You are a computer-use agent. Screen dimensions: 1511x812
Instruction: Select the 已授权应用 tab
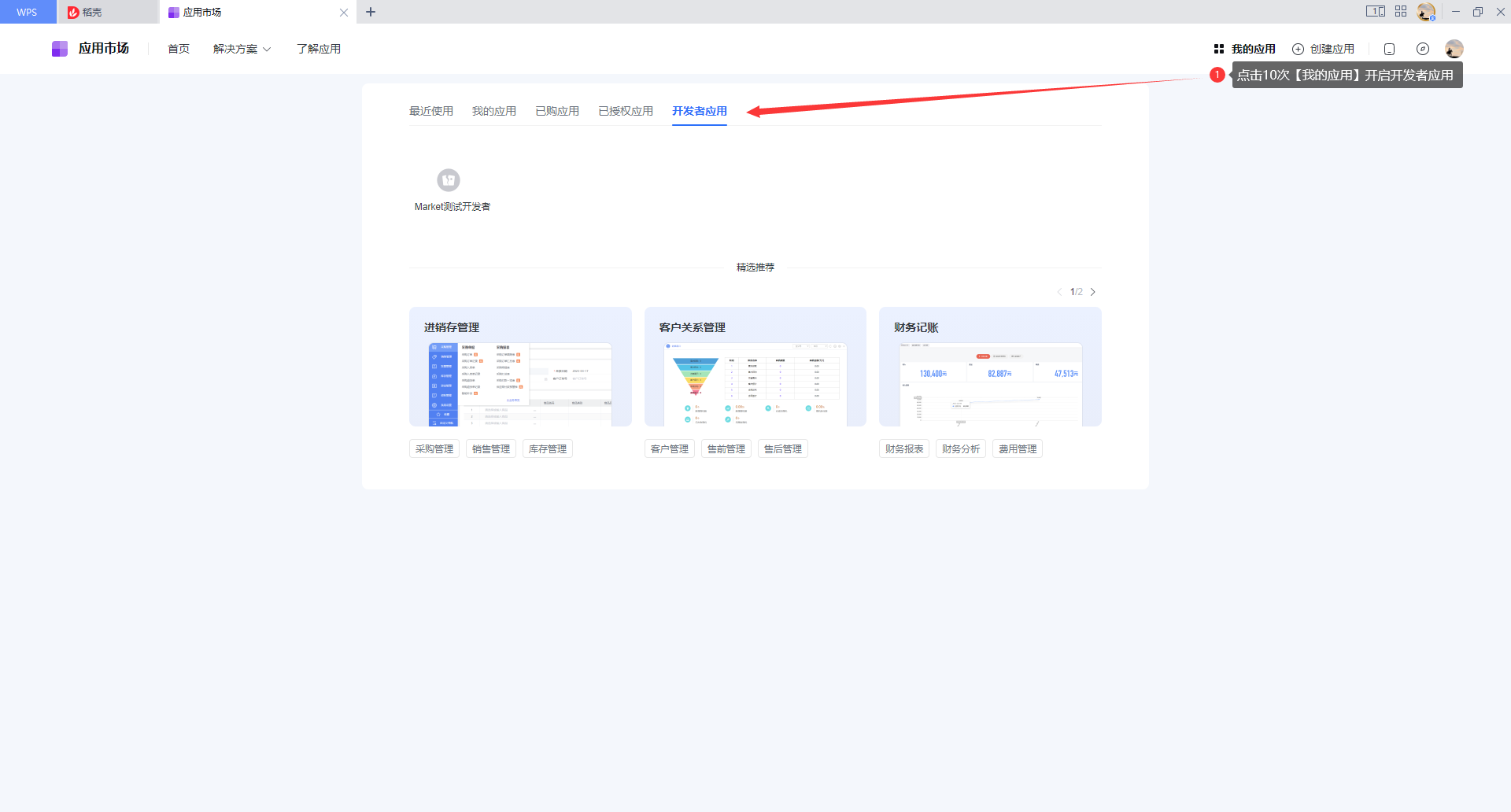coord(625,111)
